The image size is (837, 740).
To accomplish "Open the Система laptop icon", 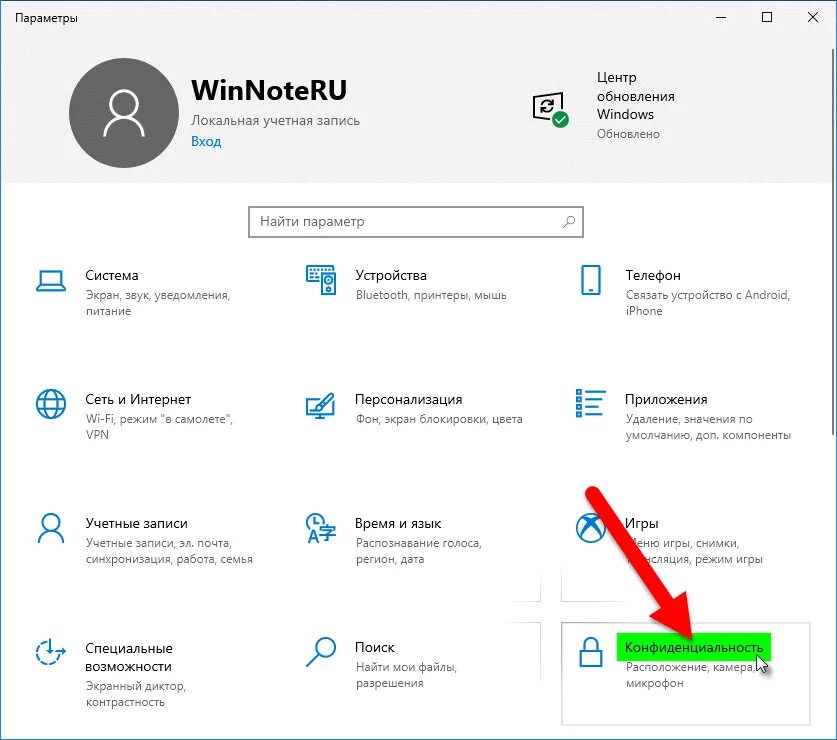I will tap(51, 281).
